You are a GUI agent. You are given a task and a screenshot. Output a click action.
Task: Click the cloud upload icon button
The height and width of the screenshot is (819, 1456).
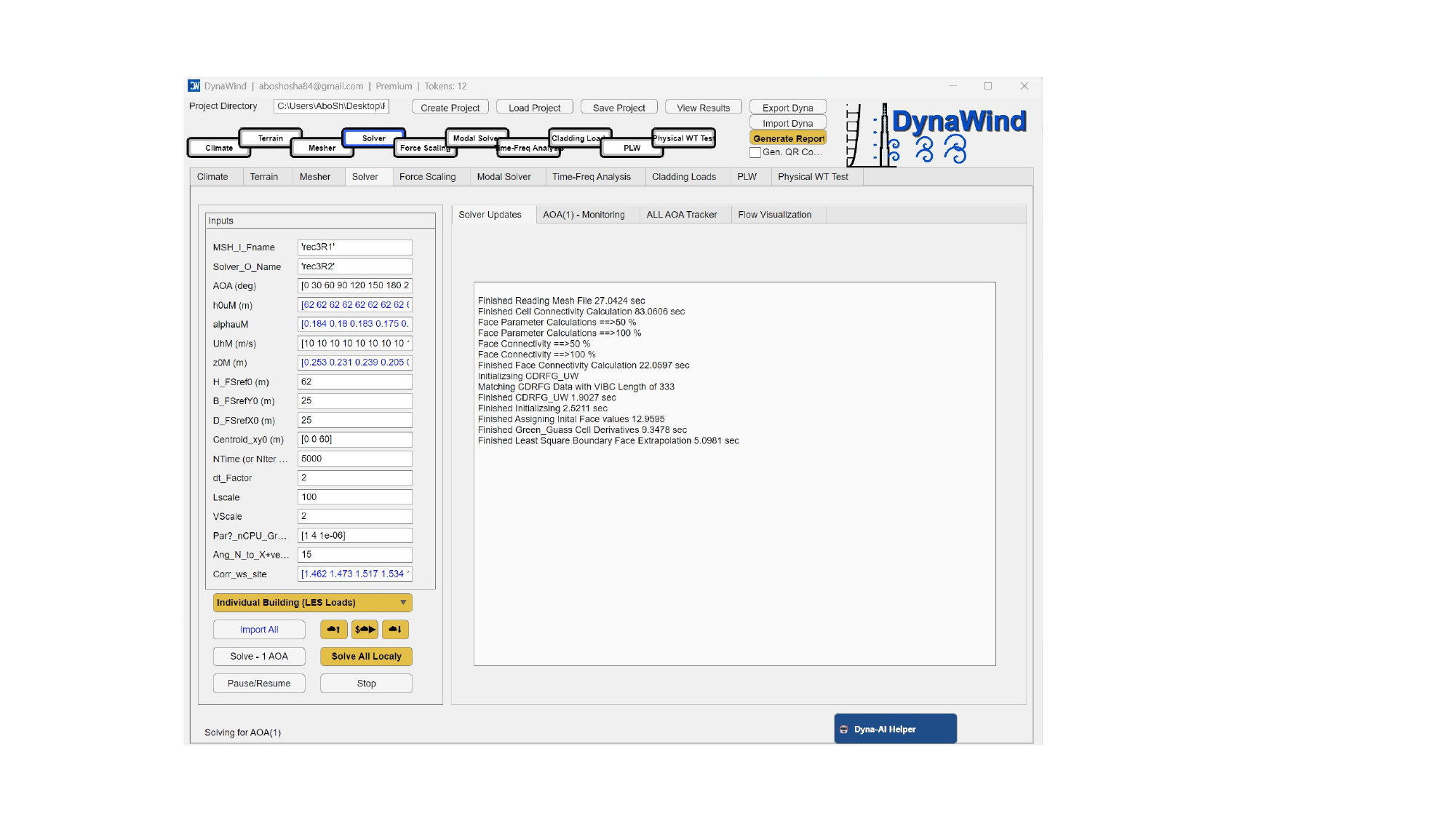[333, 629]
